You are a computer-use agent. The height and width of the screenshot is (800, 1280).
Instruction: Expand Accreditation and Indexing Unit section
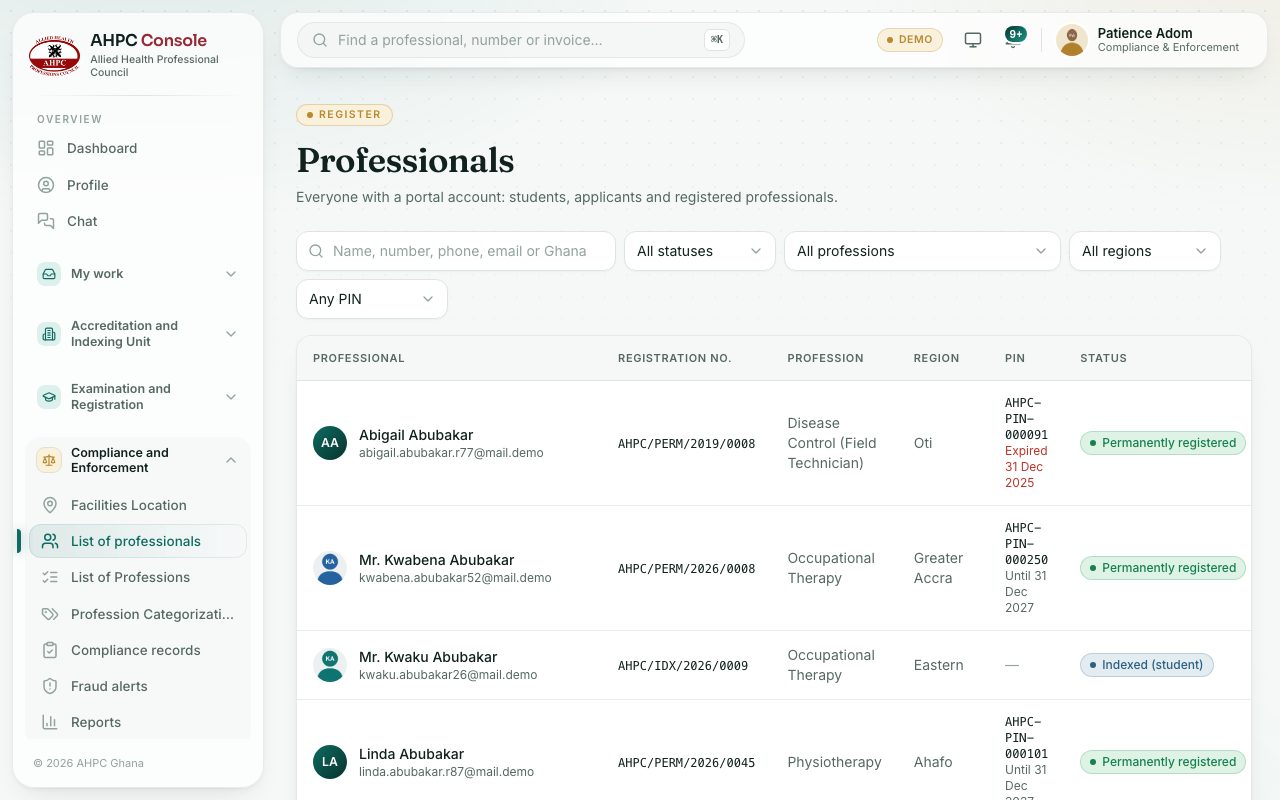coord(138,334)
